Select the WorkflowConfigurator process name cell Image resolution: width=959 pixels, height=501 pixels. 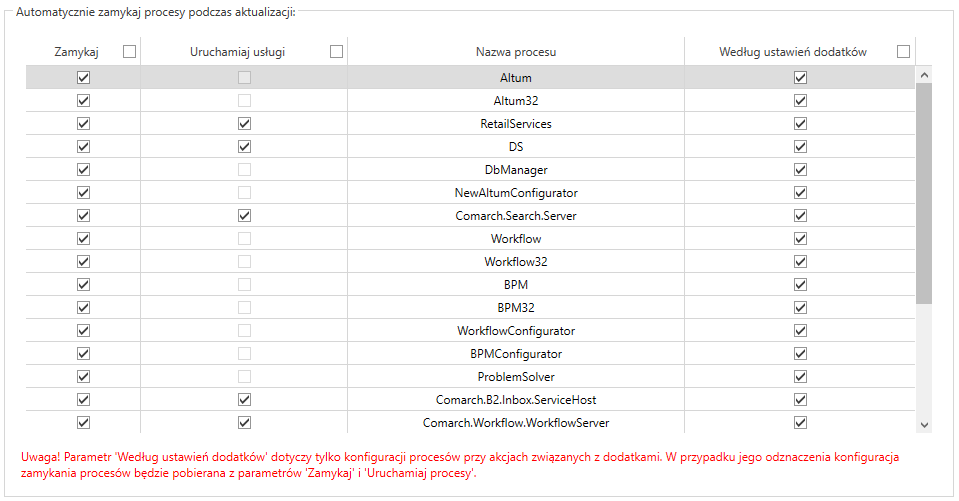click(x=516, y=331)
